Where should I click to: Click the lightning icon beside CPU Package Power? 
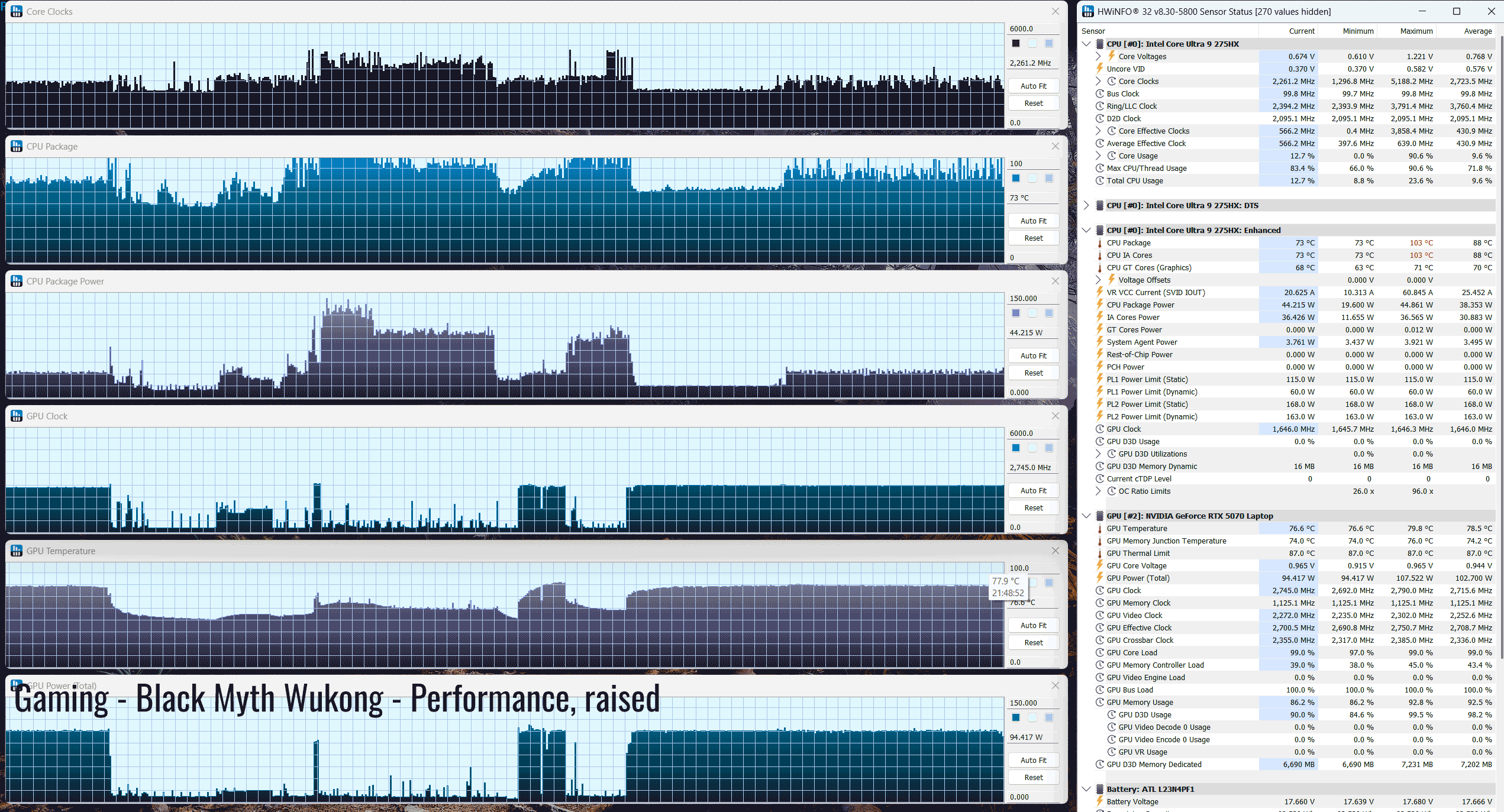tap(1100, 305)
